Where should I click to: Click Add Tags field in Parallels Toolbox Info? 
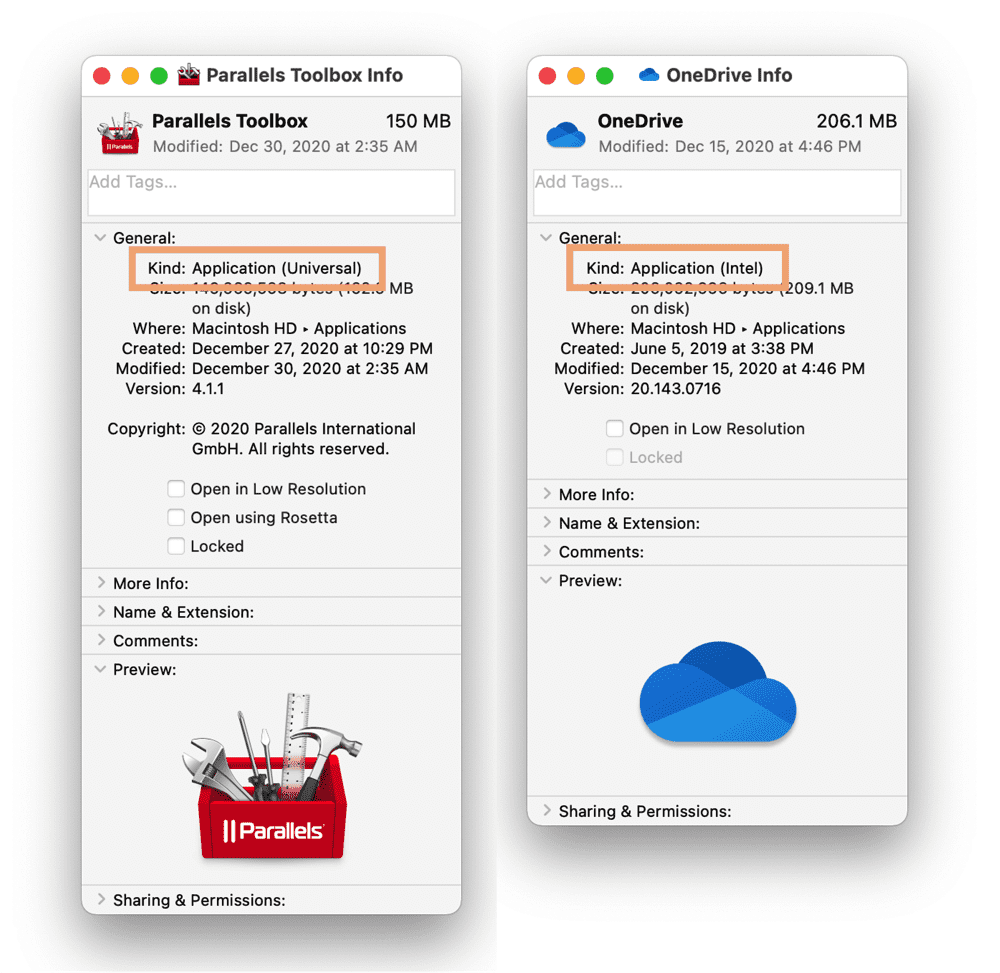tap(272, 193)
